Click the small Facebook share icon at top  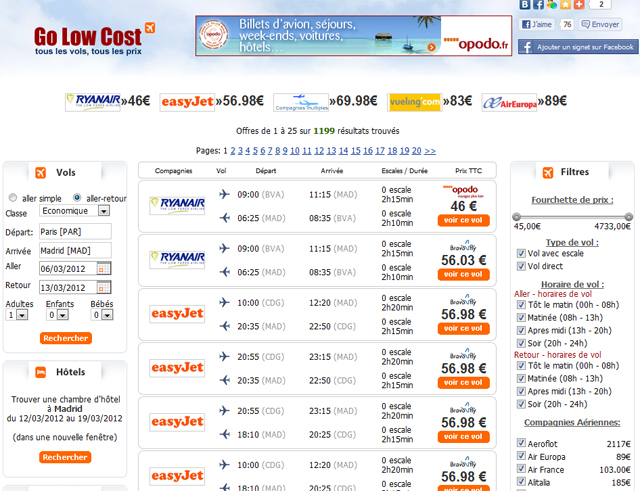538,4
